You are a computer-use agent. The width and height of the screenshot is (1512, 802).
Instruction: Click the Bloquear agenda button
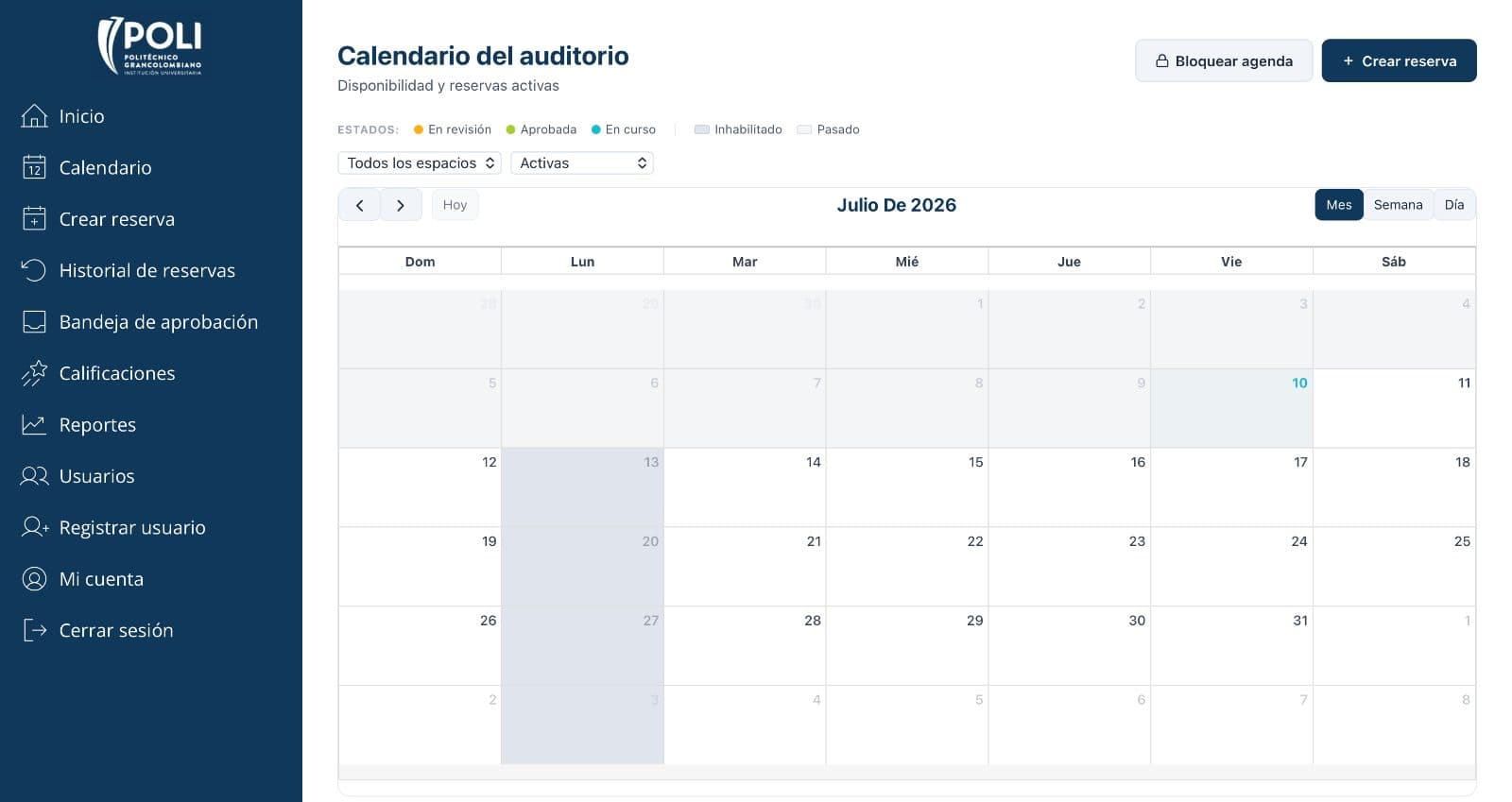pos(1224,60)
